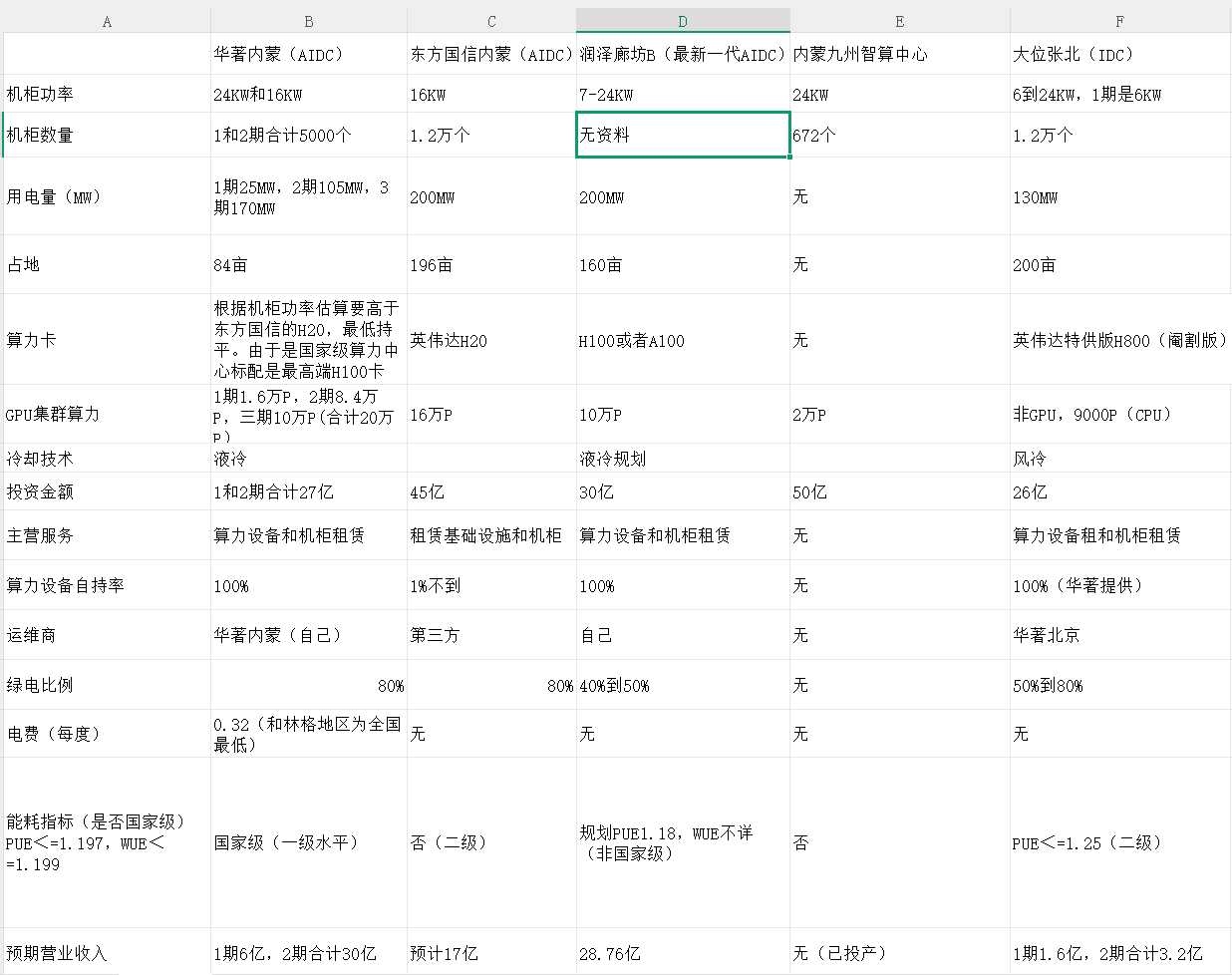Click cell '预计17亿'
This screenshot has height=975, width=1232.
(491, 953)
